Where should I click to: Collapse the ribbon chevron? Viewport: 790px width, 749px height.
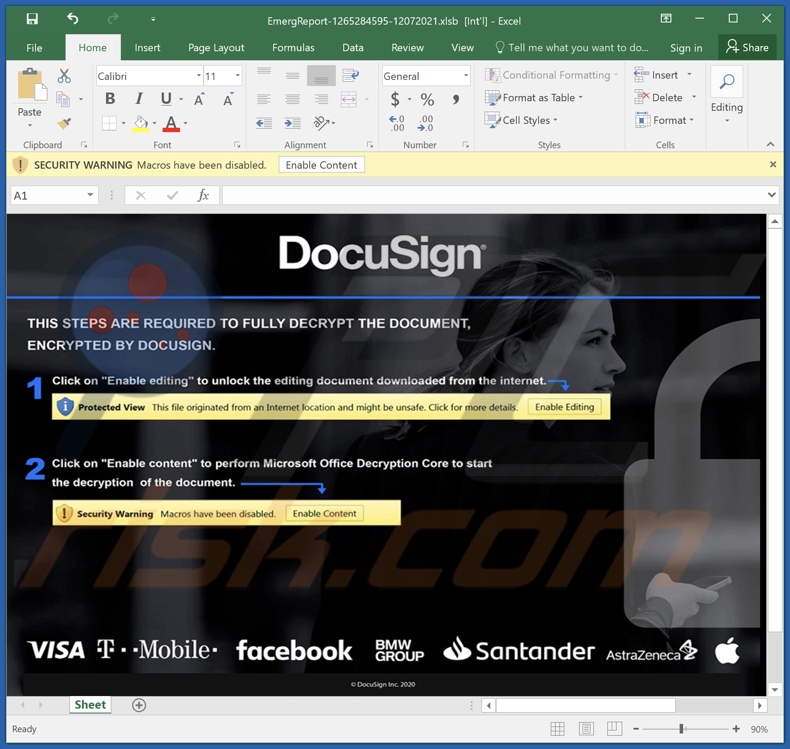(x=770, y=144)
